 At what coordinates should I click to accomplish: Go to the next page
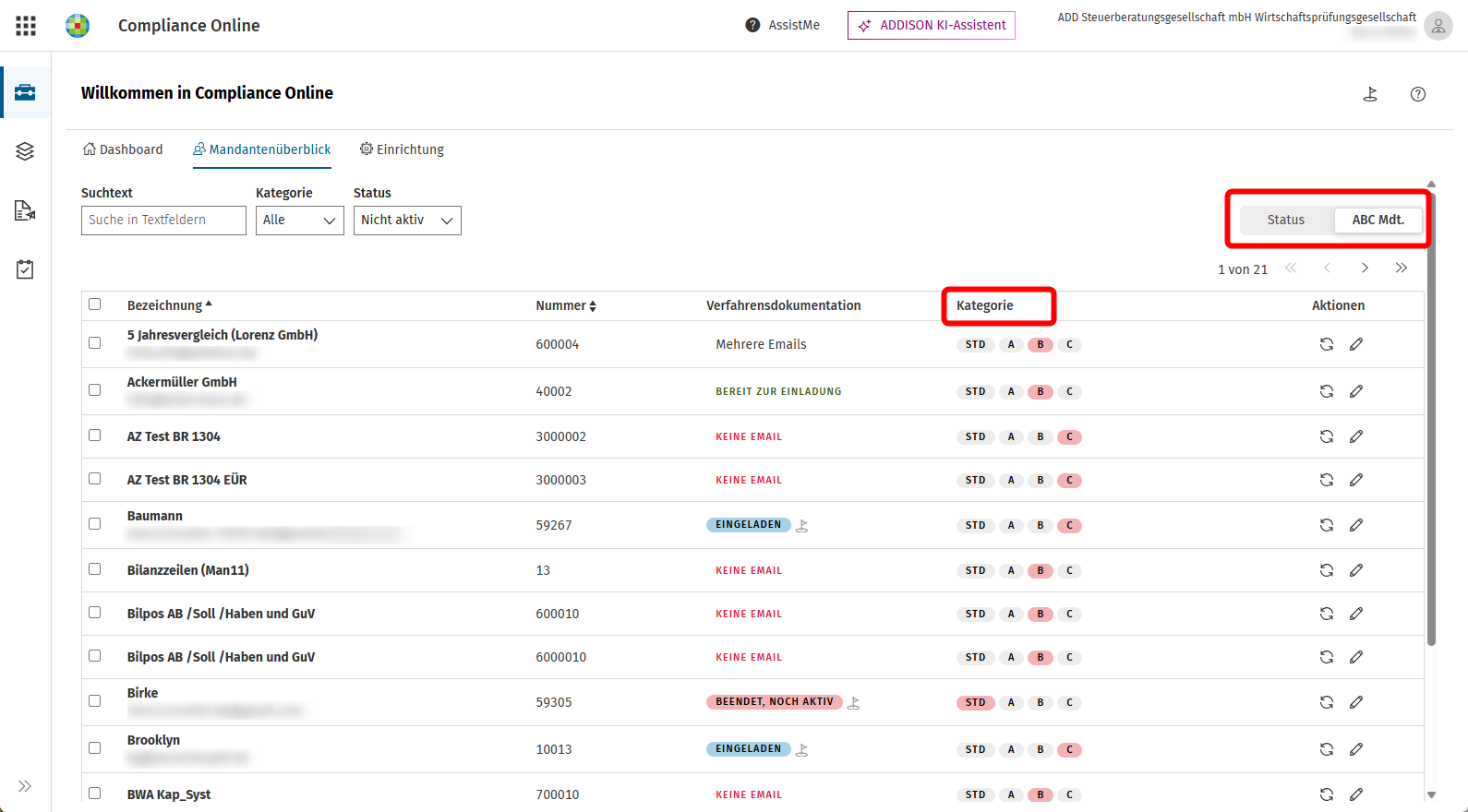click(x=1365, y=269)
